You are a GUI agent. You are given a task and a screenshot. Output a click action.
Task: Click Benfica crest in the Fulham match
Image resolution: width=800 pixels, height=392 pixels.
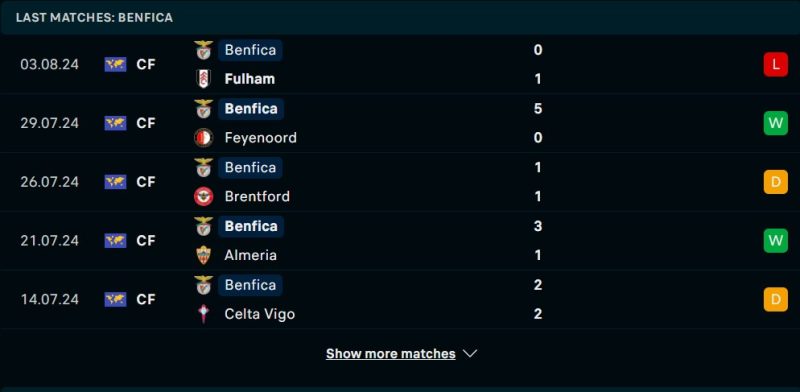204,50
